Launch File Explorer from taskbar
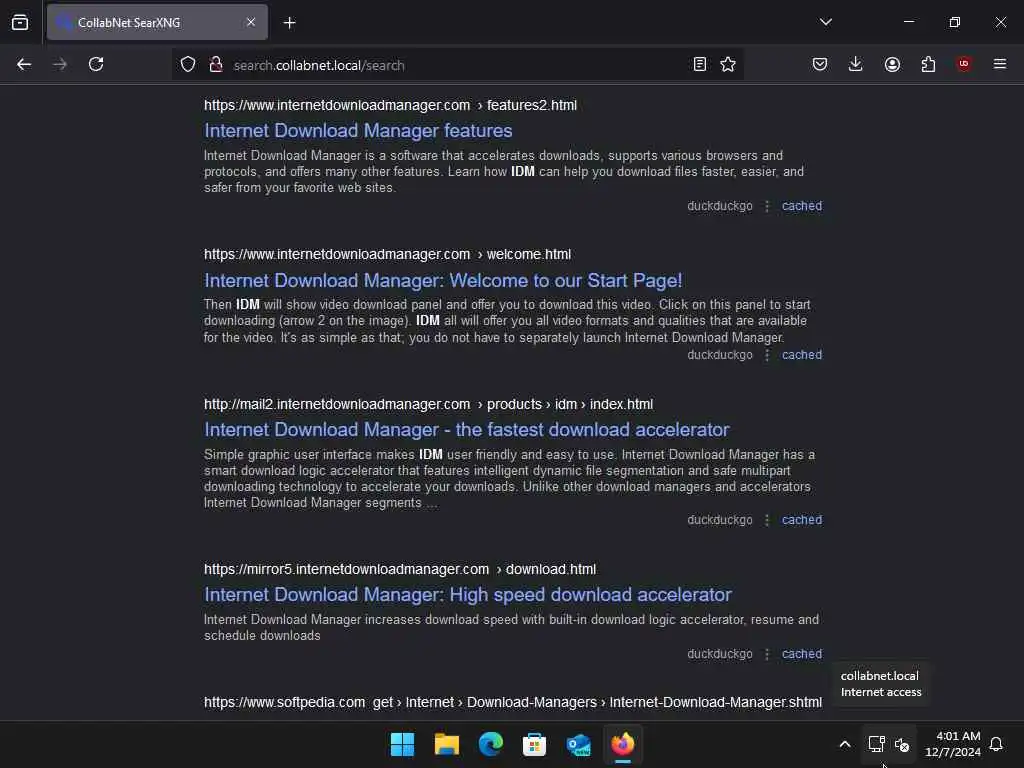This screenshot has height=768, width=1024. tap(447, 744)
